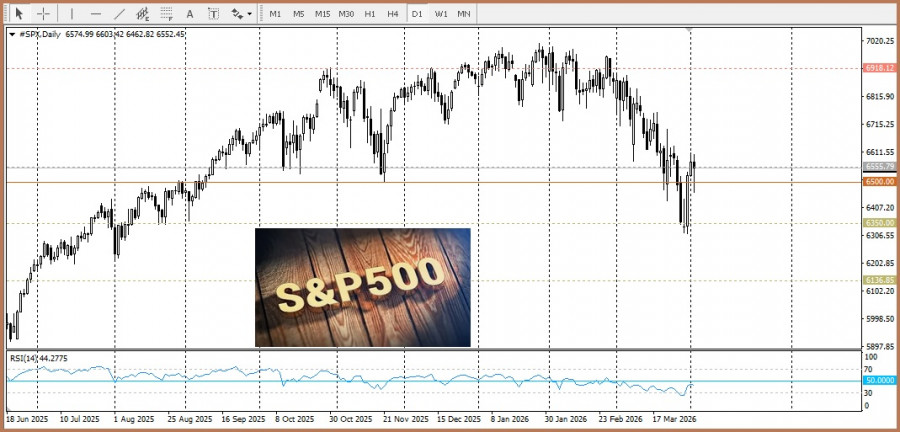Select the 6555.79 current price tag

click(880, 166)
